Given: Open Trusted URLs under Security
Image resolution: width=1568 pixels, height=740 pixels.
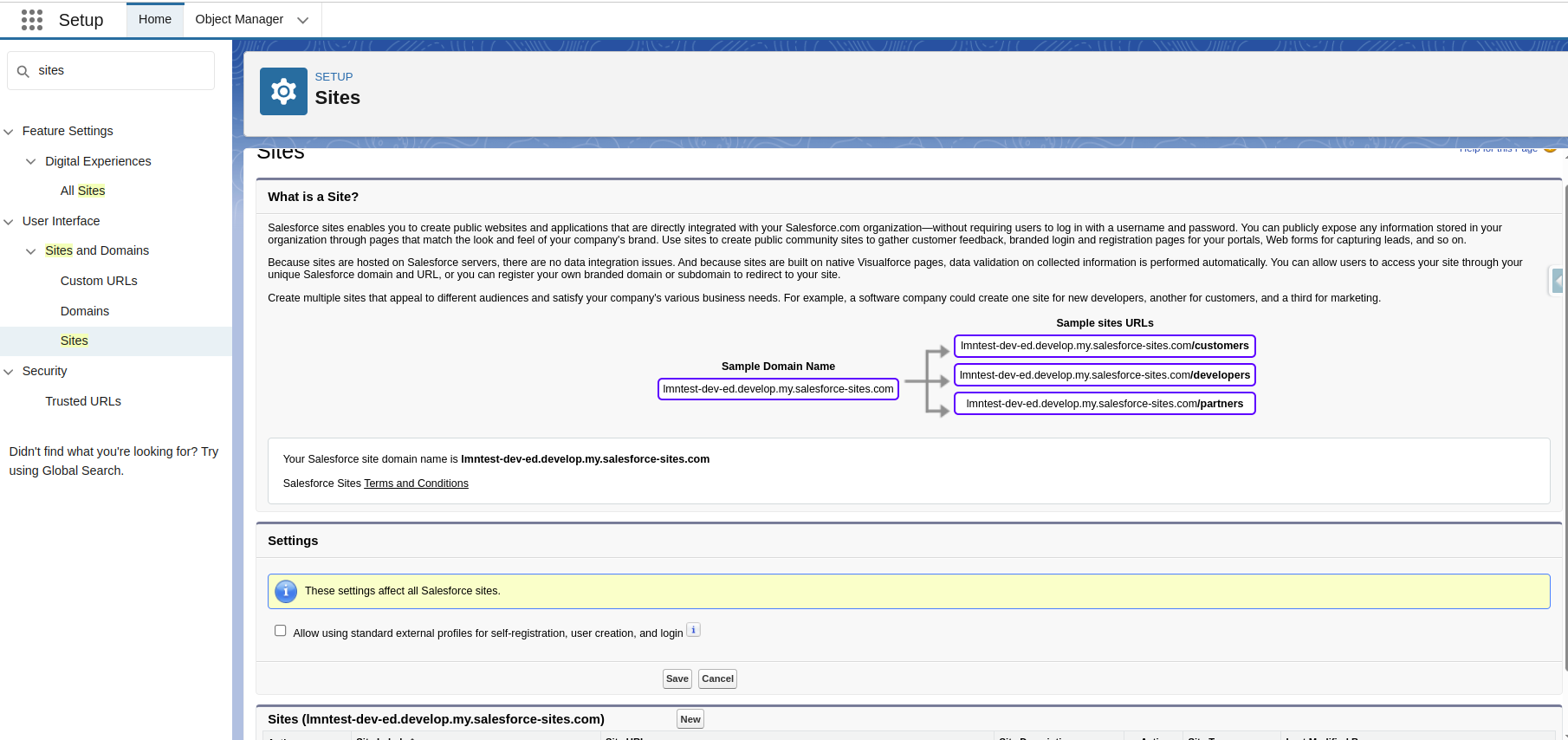Looking at the screenshot, I should [83, 401].
